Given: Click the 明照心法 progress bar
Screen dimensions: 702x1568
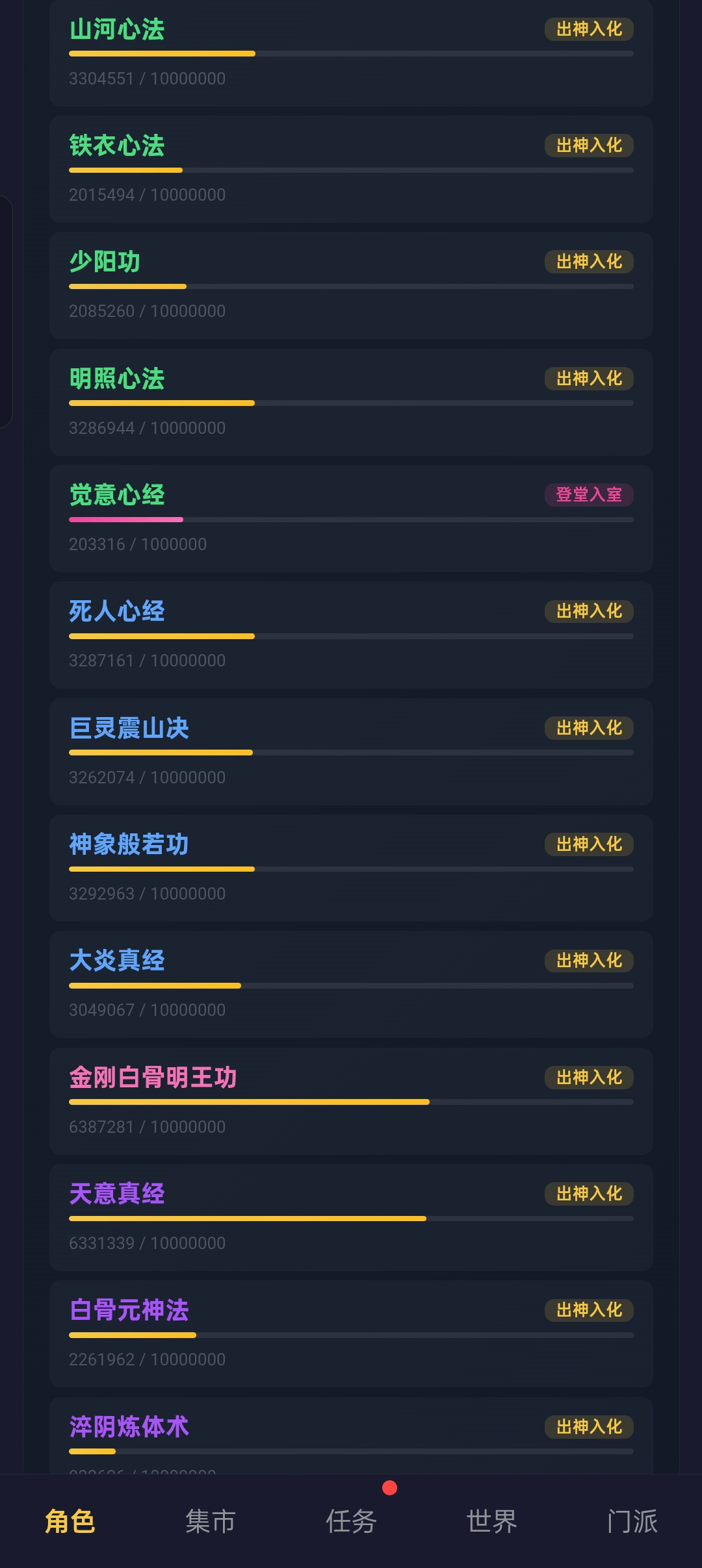Looking at the screenshot, I should click(x=351, y=403).
